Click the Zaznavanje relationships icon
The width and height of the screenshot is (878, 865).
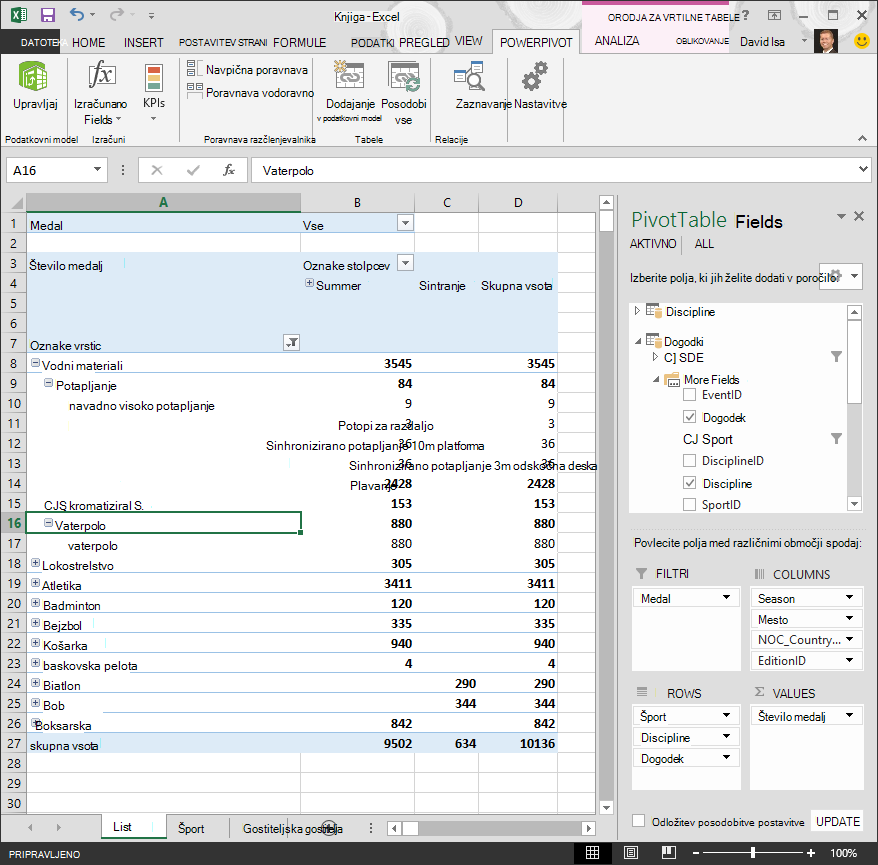click(470, 76)
